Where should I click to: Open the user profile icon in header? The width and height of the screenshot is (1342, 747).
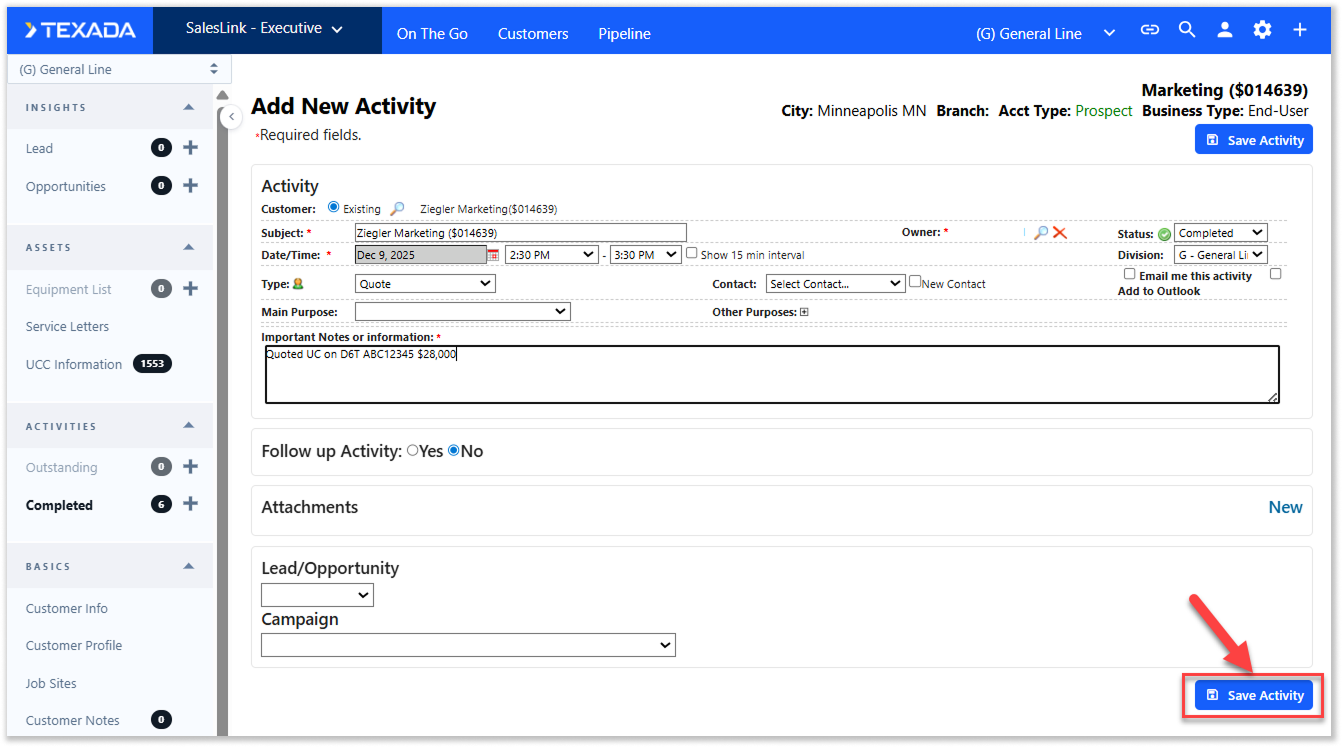(x=1224, y=31)
